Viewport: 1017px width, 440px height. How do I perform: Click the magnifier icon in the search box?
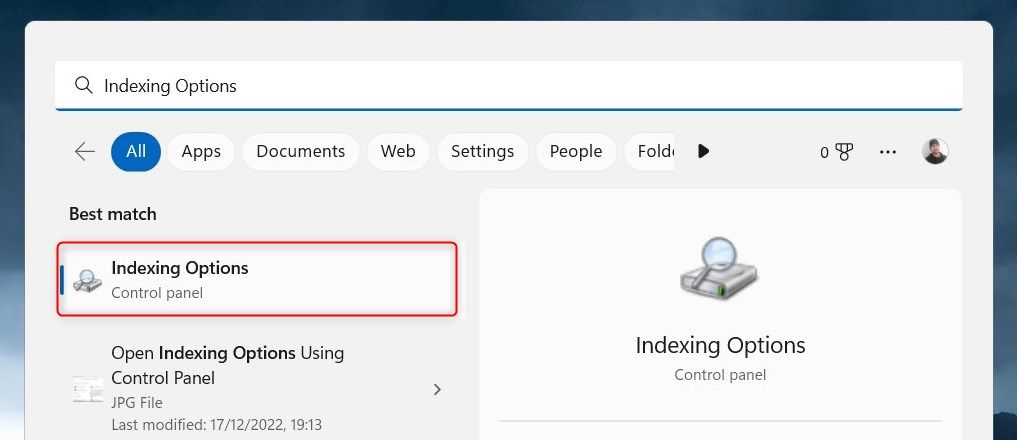coord(84,86)
